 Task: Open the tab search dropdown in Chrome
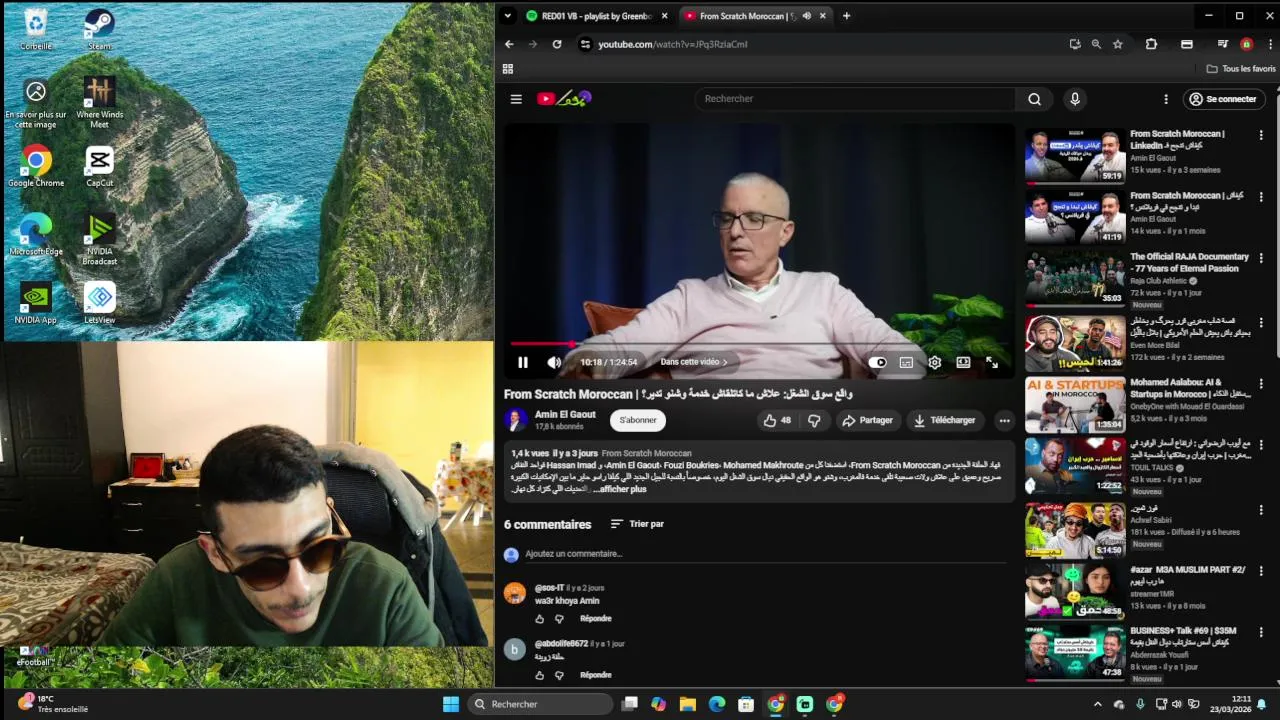(508, 16)
